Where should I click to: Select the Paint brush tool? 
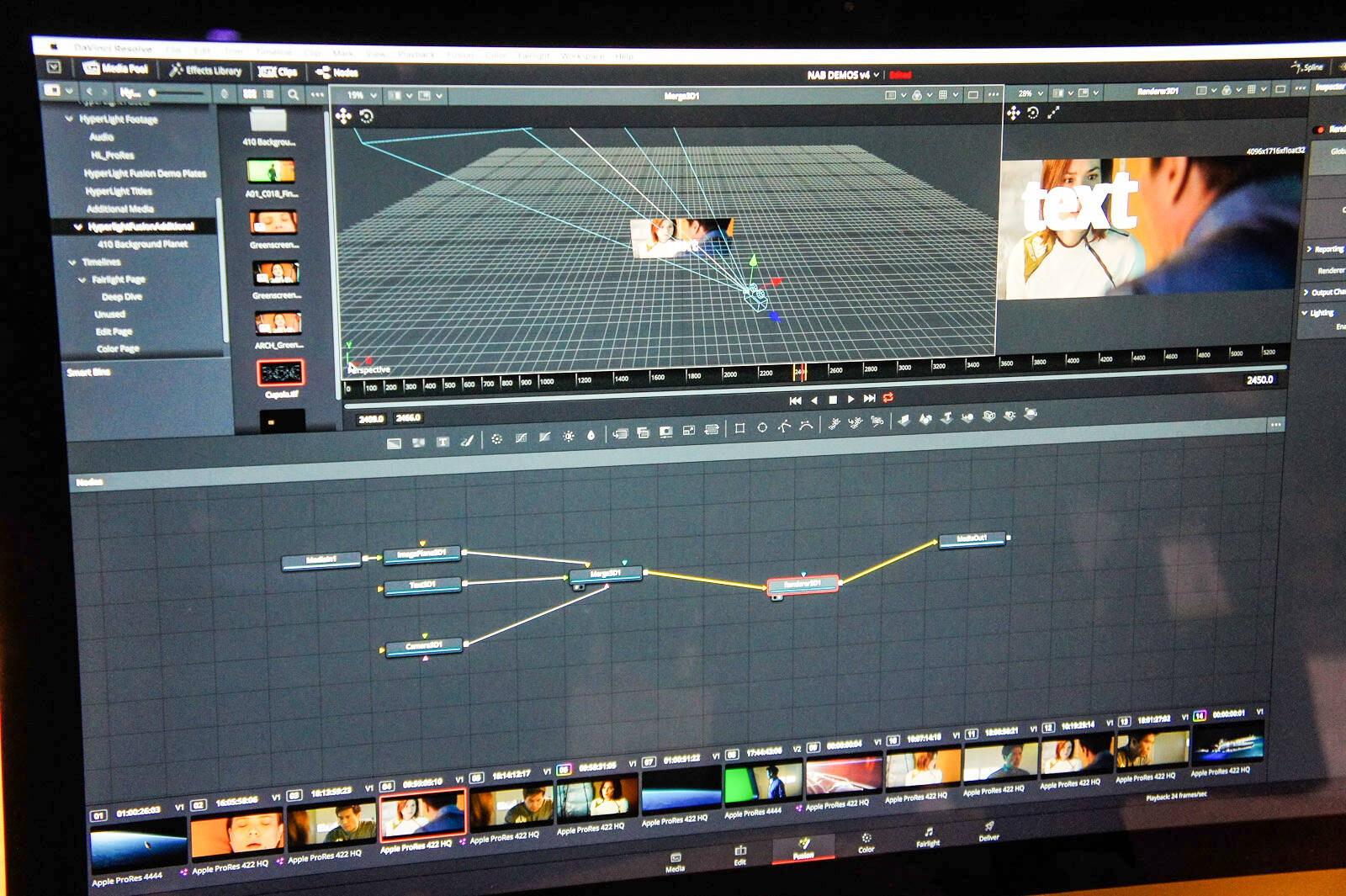[x=467, y=441]
